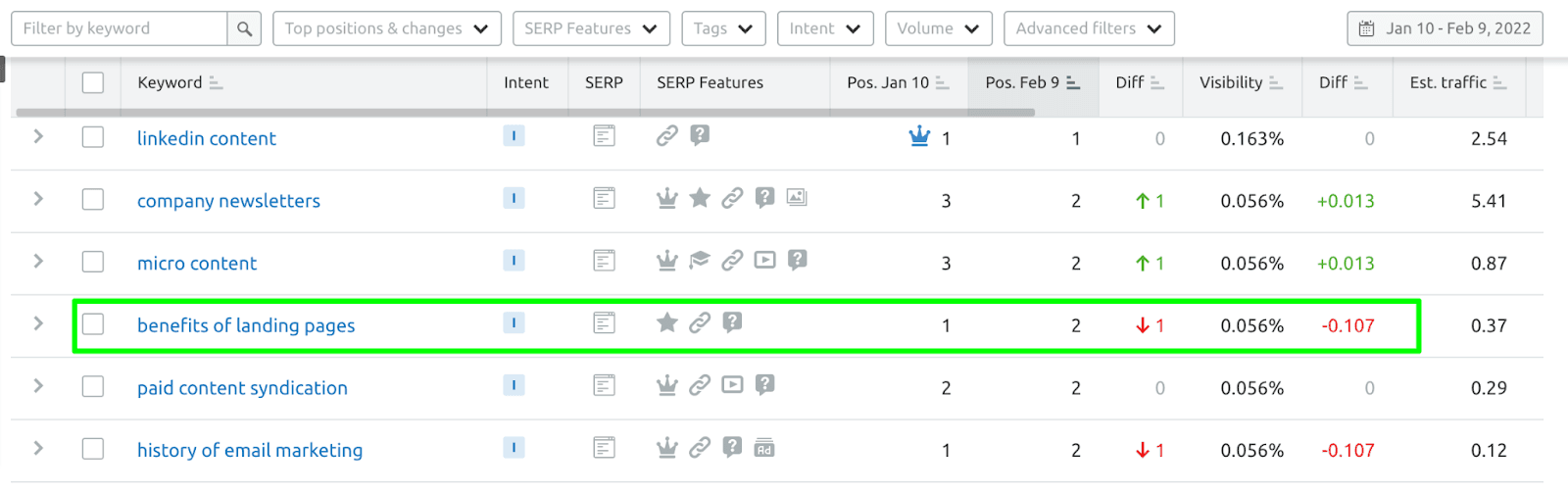Viewport: 1568px width, 492px height.
Task: Click the horizontal table scrollbar
Action: click(x=525, y=113)
